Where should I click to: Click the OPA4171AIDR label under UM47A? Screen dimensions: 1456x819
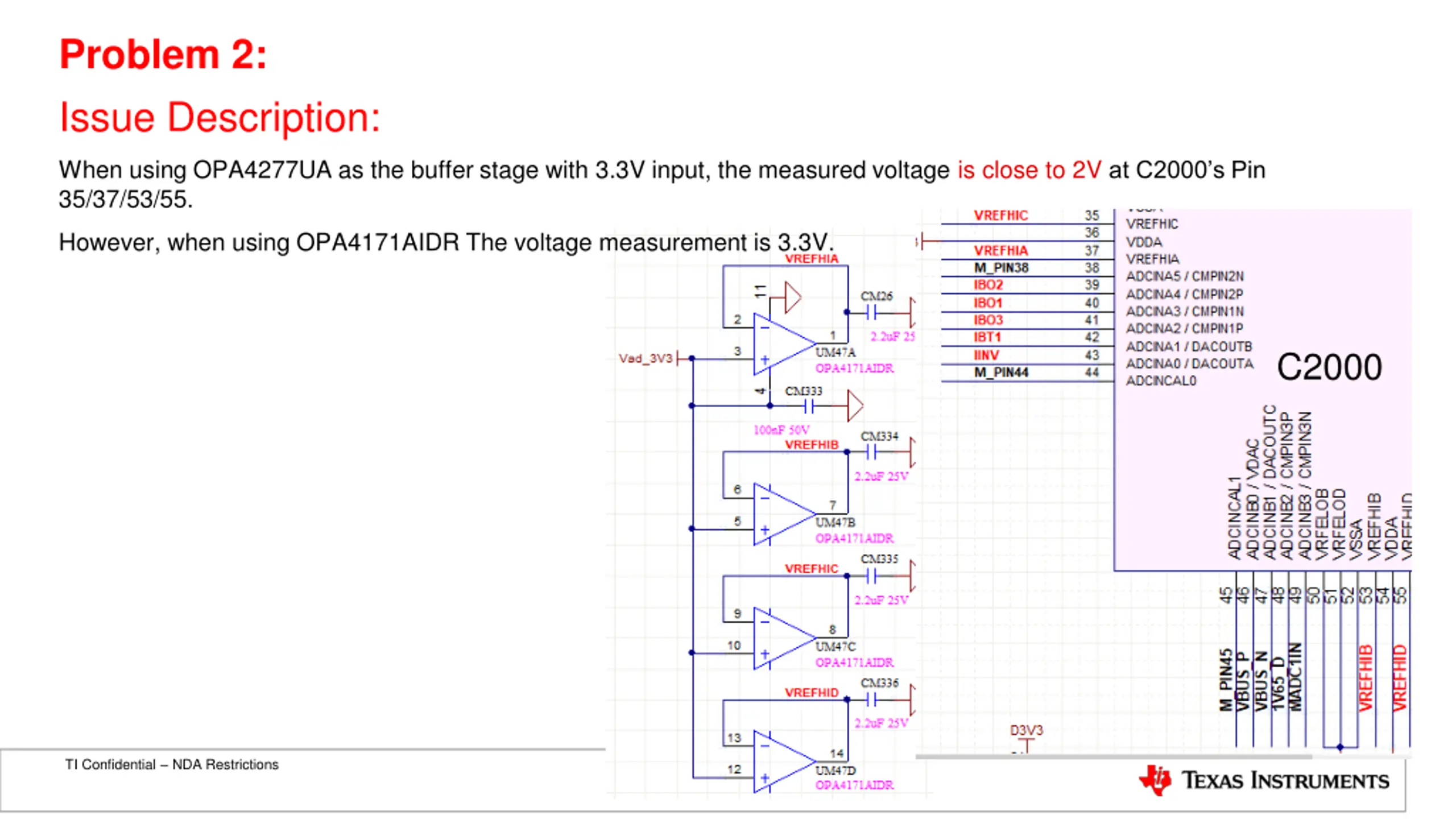click(x=854, y=368)
